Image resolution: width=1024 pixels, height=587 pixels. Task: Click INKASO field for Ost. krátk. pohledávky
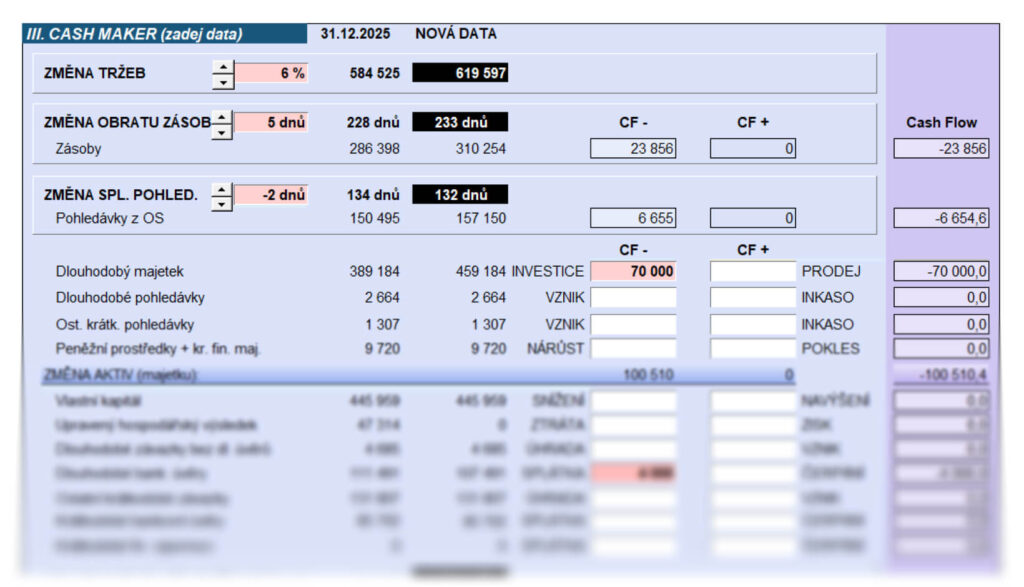pyautogui.click(x=753, y=324)
